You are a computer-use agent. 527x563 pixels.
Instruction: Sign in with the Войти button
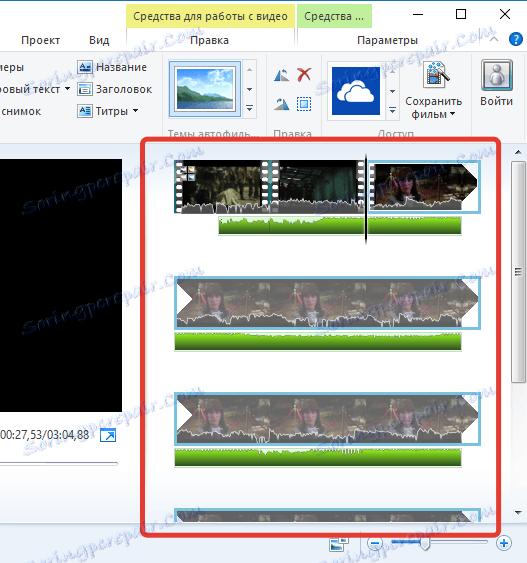[496, 83]
